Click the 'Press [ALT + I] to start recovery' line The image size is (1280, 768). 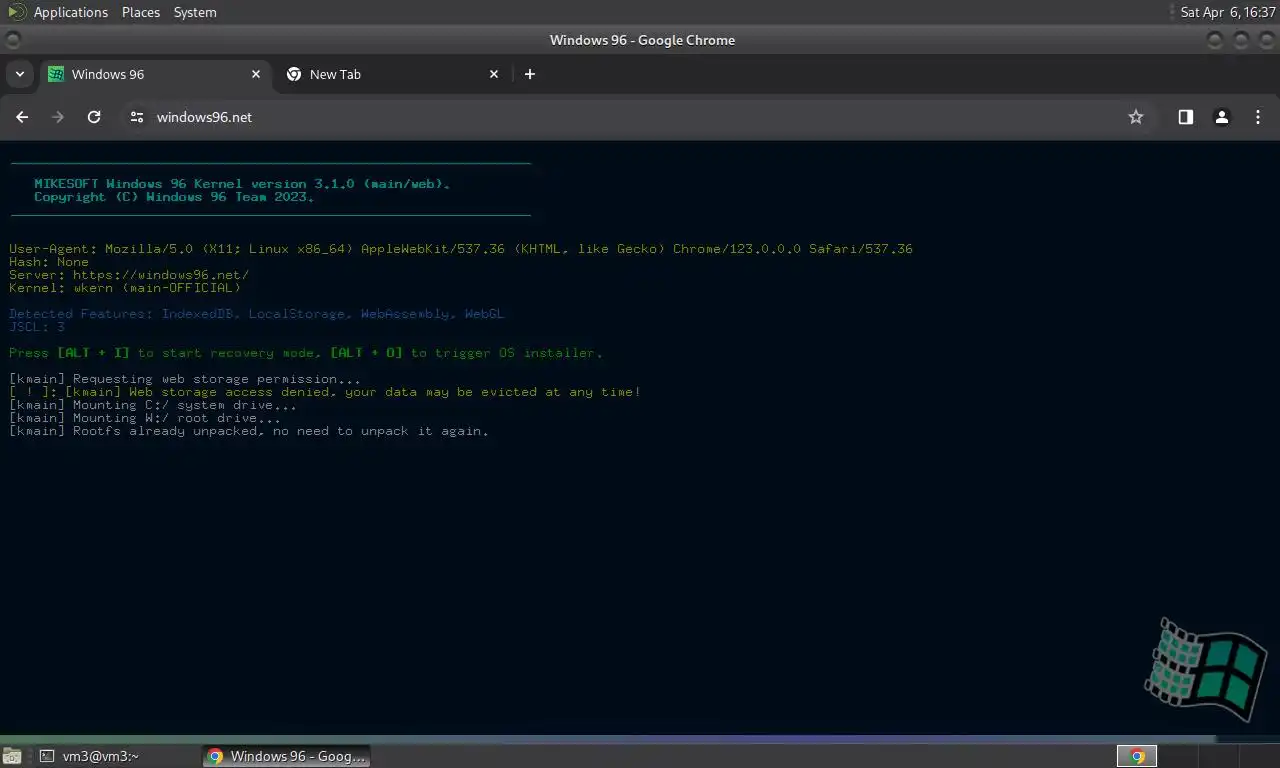[x=306, y=353]
